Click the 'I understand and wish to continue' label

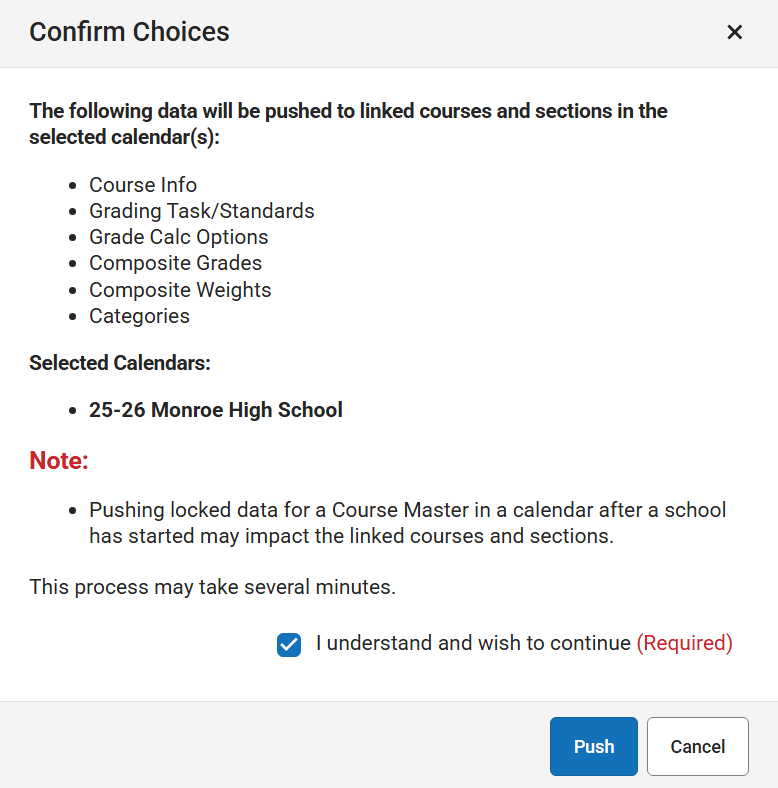473,643
